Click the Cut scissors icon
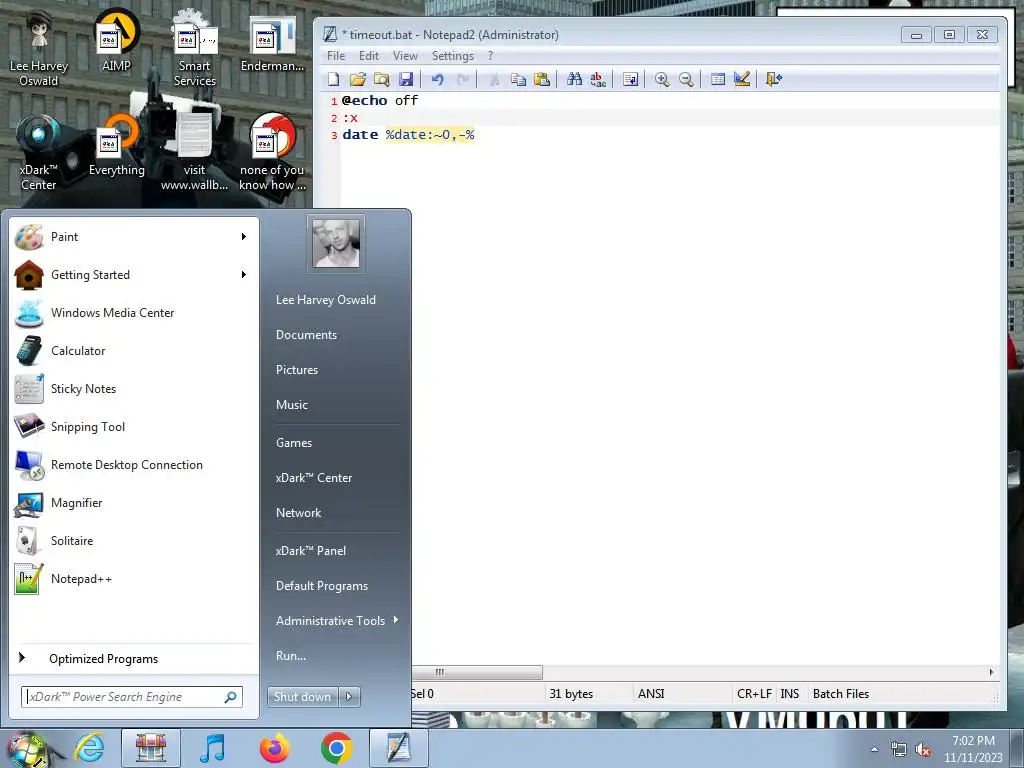The width and height of the screenshot is (1024, 768). coord(494,79)
